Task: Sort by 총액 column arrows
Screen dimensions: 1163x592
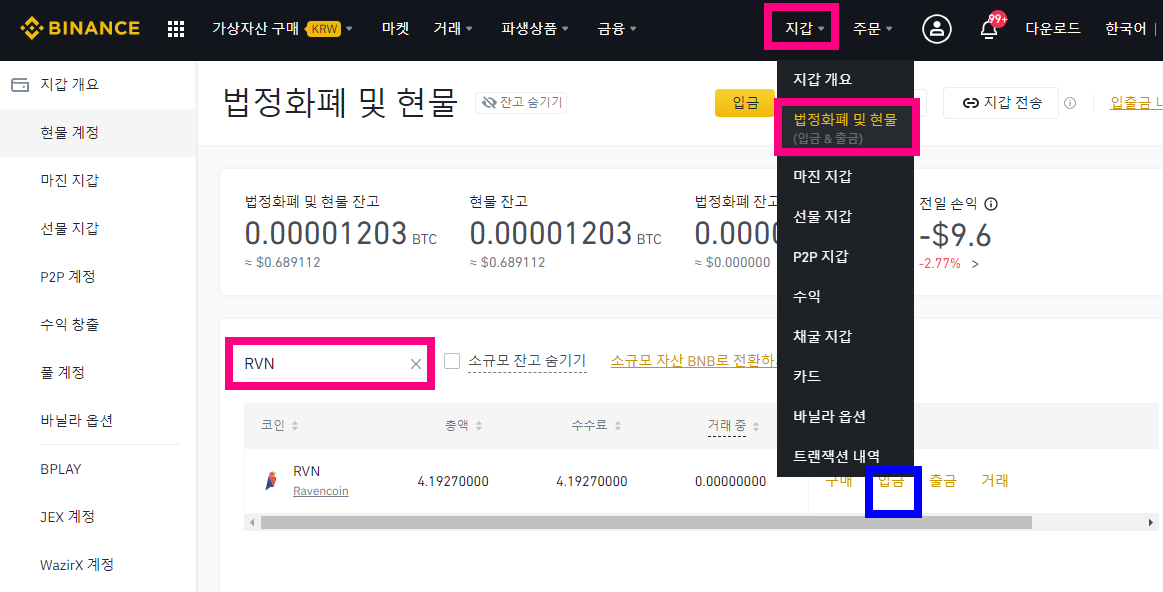Action: (x=478, y=427)
